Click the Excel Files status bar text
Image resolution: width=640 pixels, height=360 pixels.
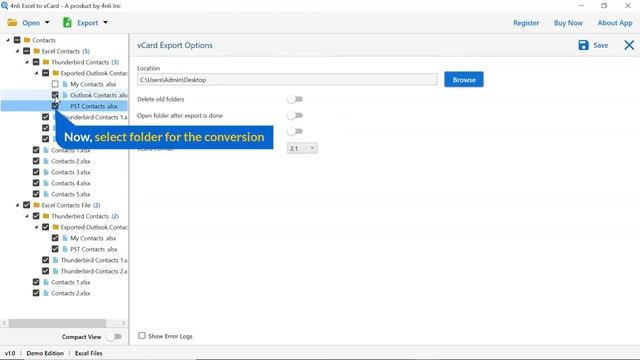pyautogui.click(x=89, y=353)
